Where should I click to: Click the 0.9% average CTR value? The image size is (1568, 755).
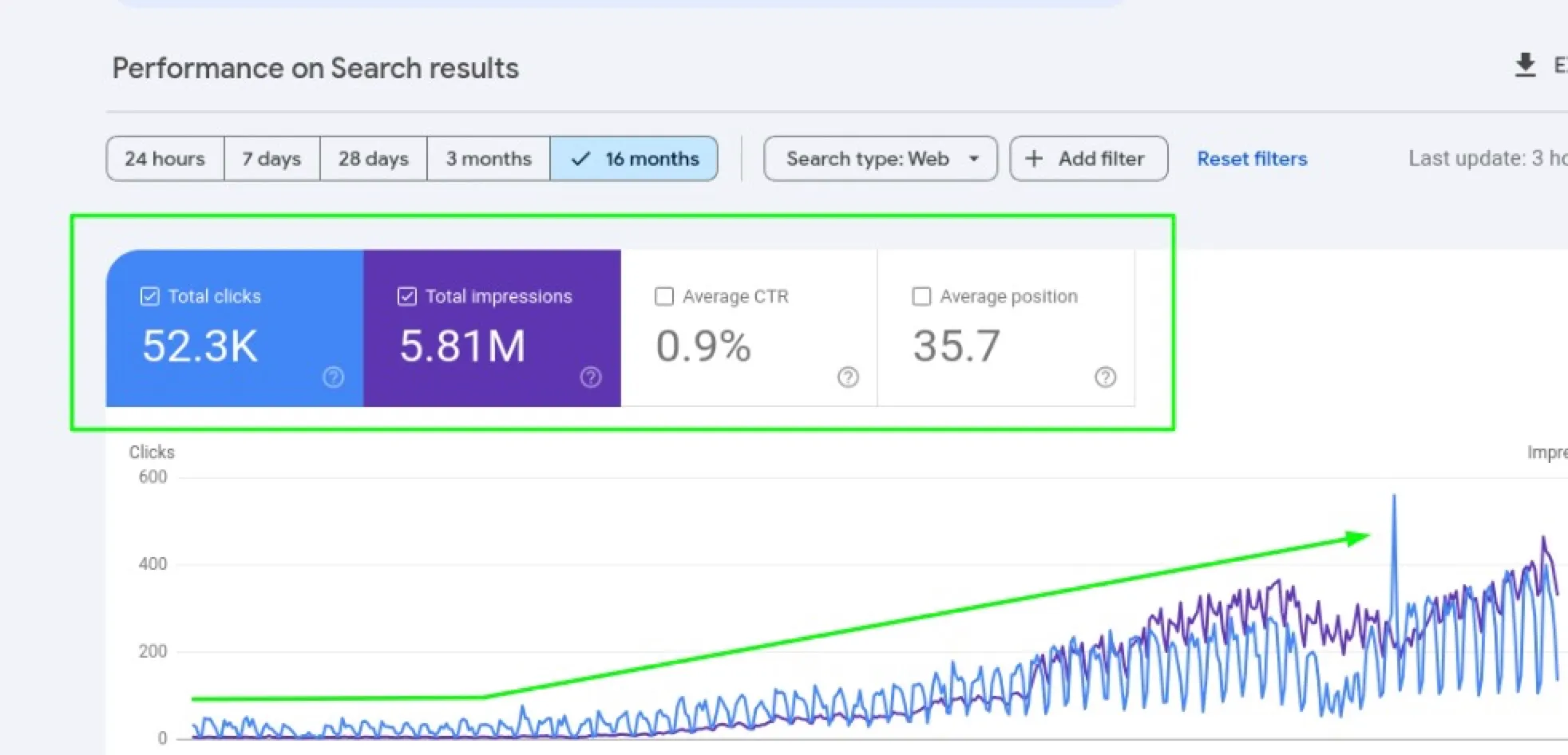tap(703, 346)
